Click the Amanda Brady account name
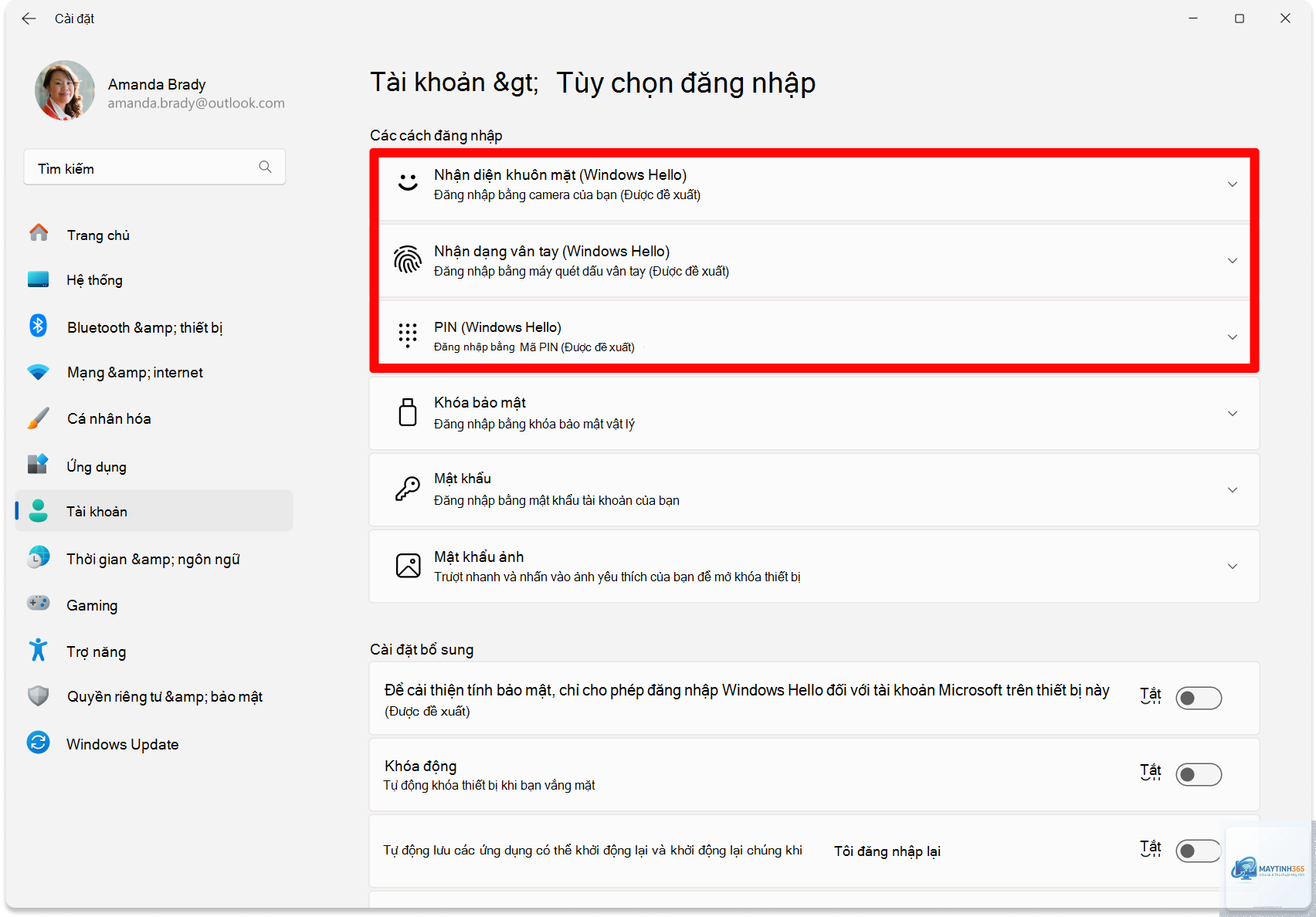This screenshot has height=917, width=1316. pyautogui.click(x=157, y=84)
